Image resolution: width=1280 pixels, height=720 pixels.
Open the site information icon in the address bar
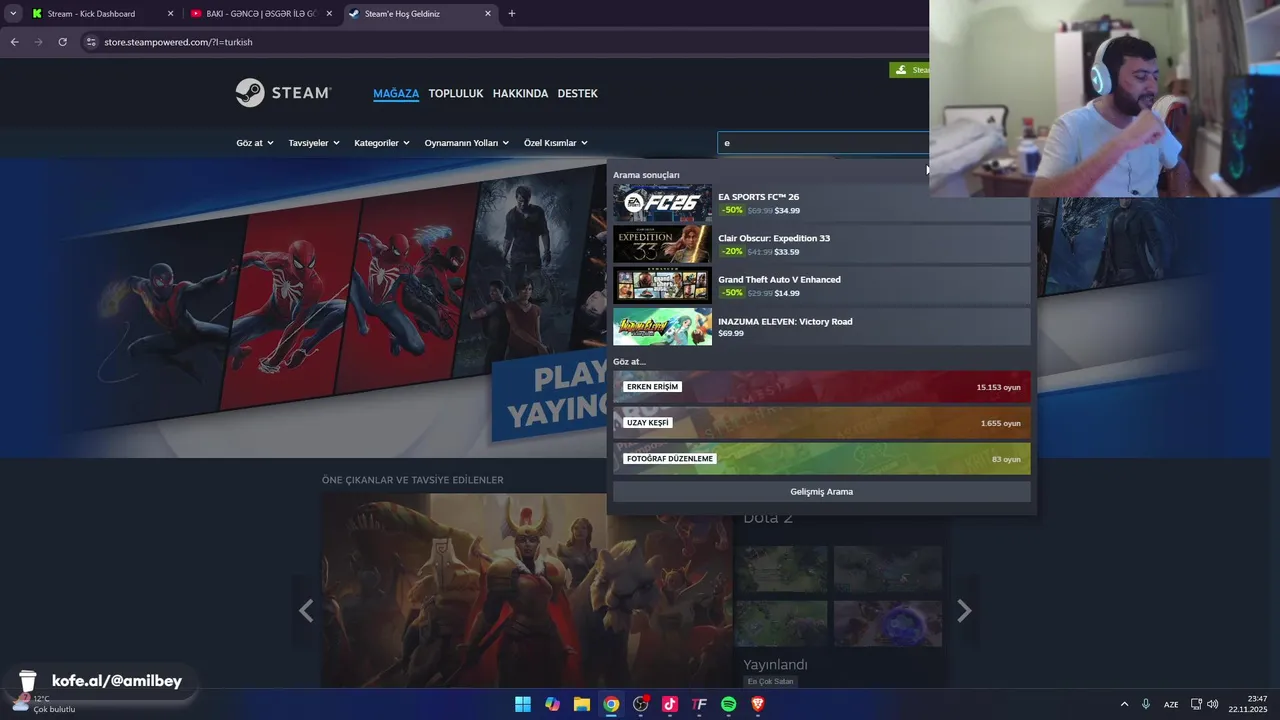coord(91,42)
